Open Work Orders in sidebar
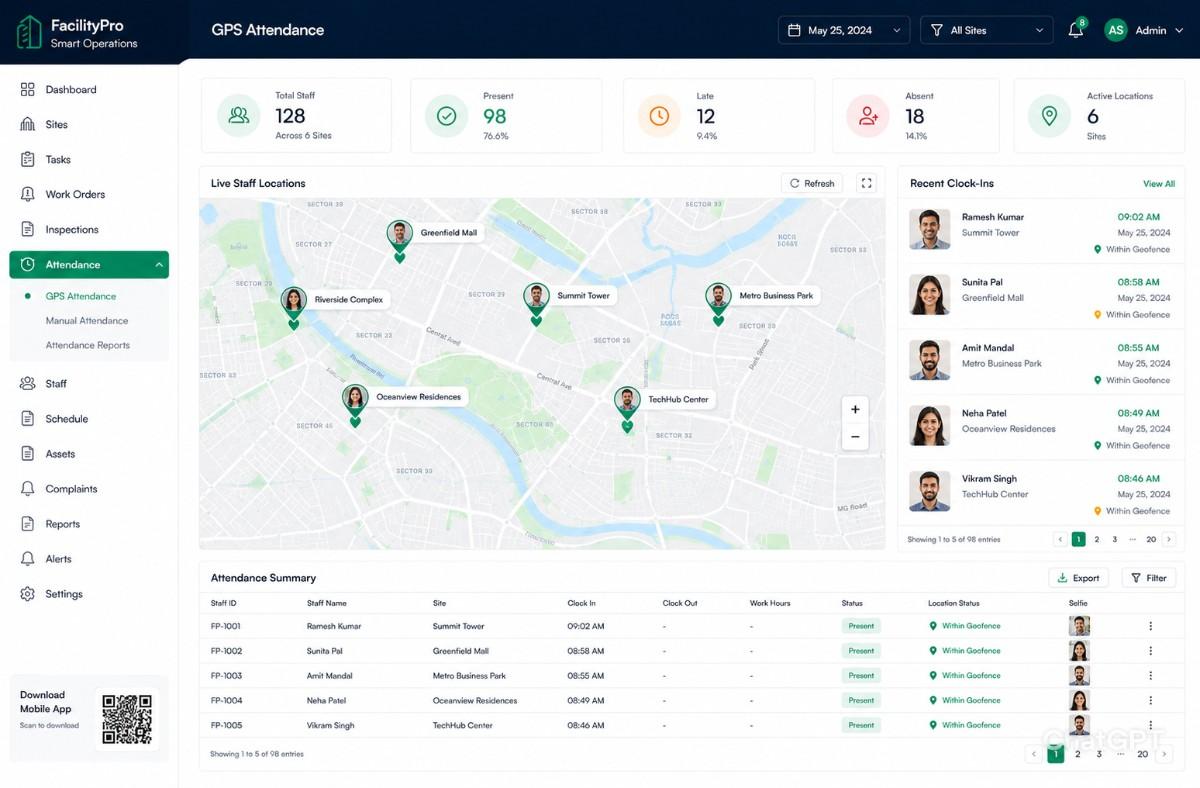This screenshot has width=1200, height=788. coord(75,195)
